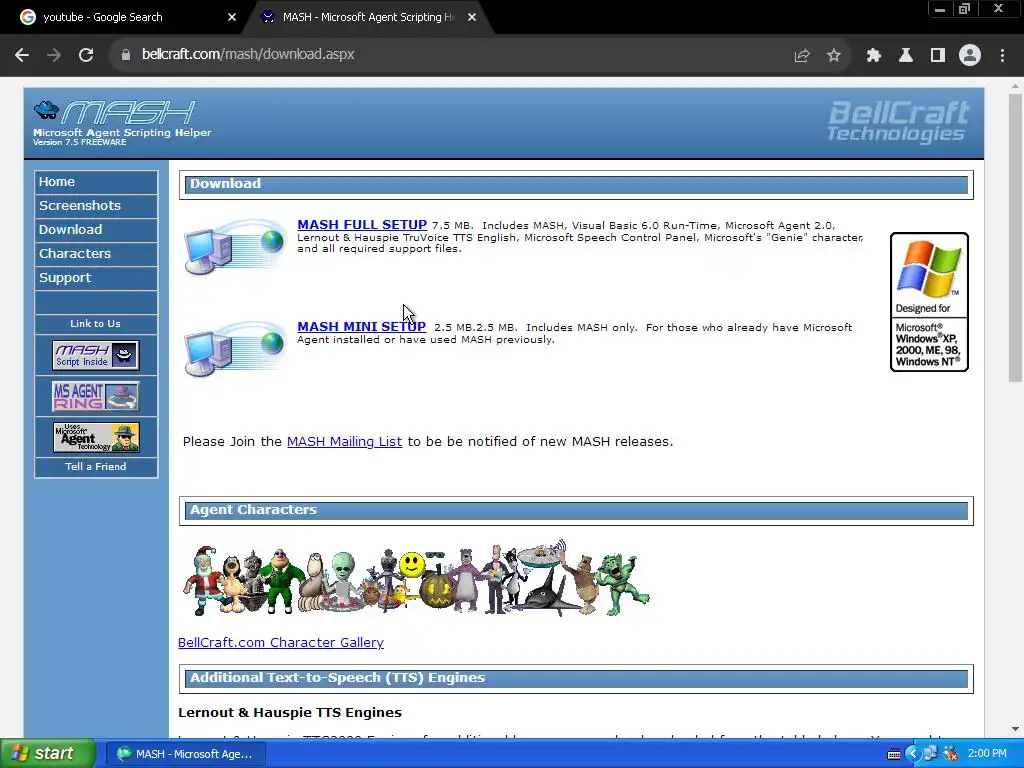Open Screenshots in the sidebar menu

click(x=96, y=206)
